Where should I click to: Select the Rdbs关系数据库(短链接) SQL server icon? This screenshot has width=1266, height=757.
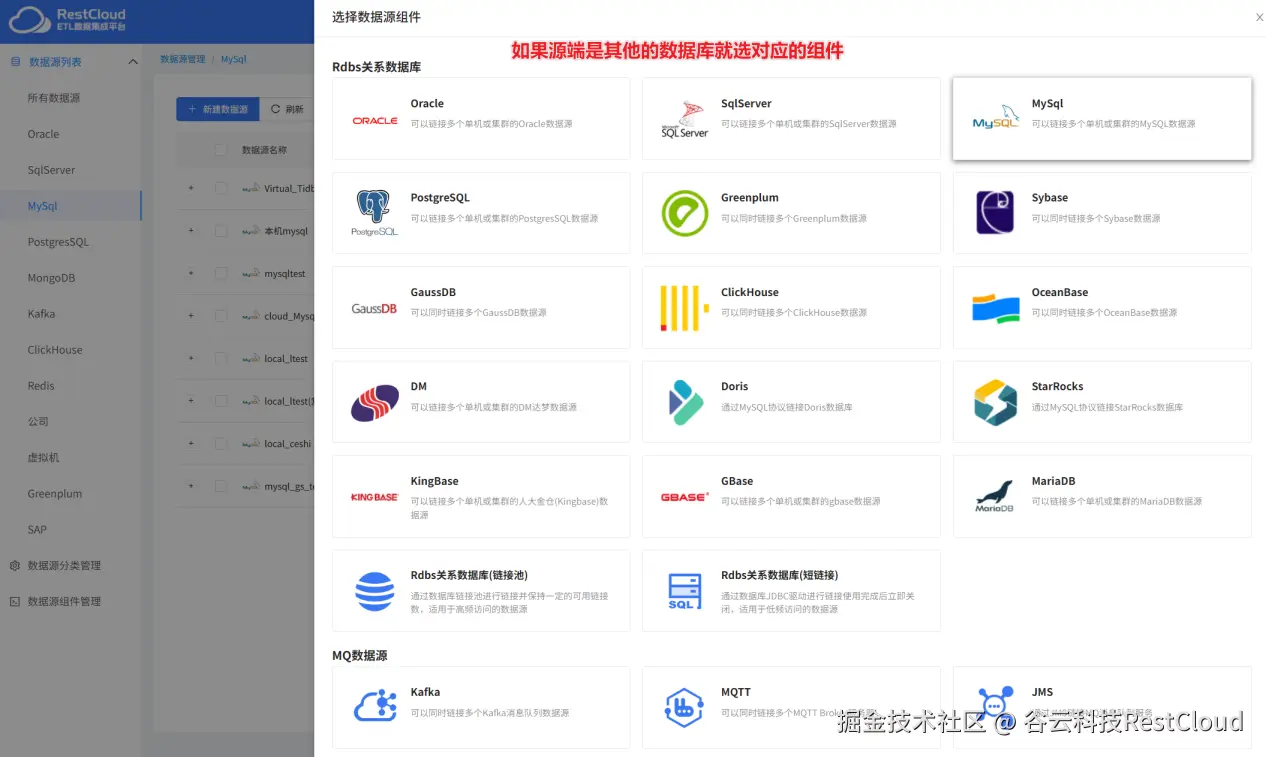click(685, 591)
